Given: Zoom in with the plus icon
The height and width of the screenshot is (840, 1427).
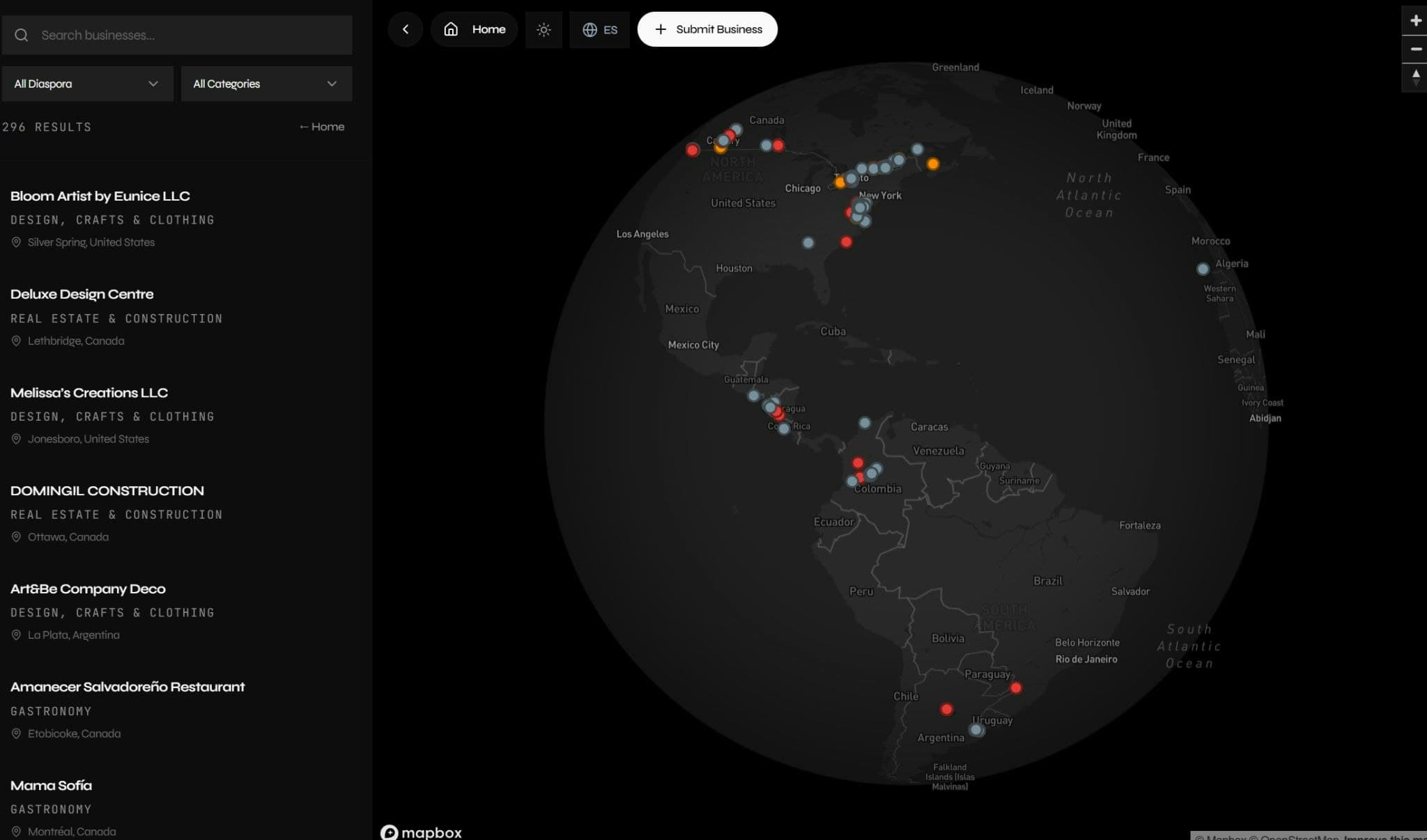Looking at the screenshot, I should 1416,20.
